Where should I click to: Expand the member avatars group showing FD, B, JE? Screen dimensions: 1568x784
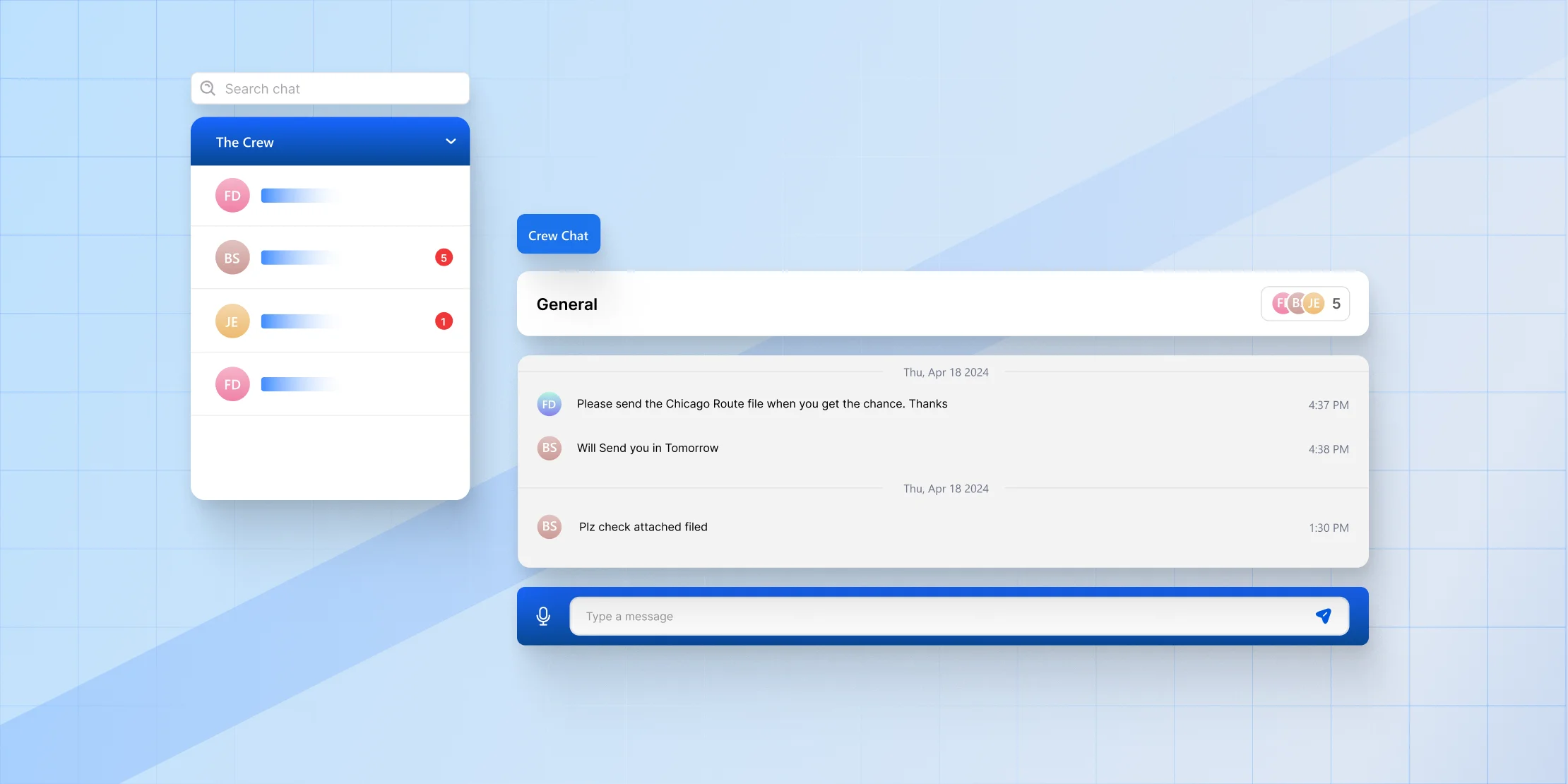tap(1305, 302)
